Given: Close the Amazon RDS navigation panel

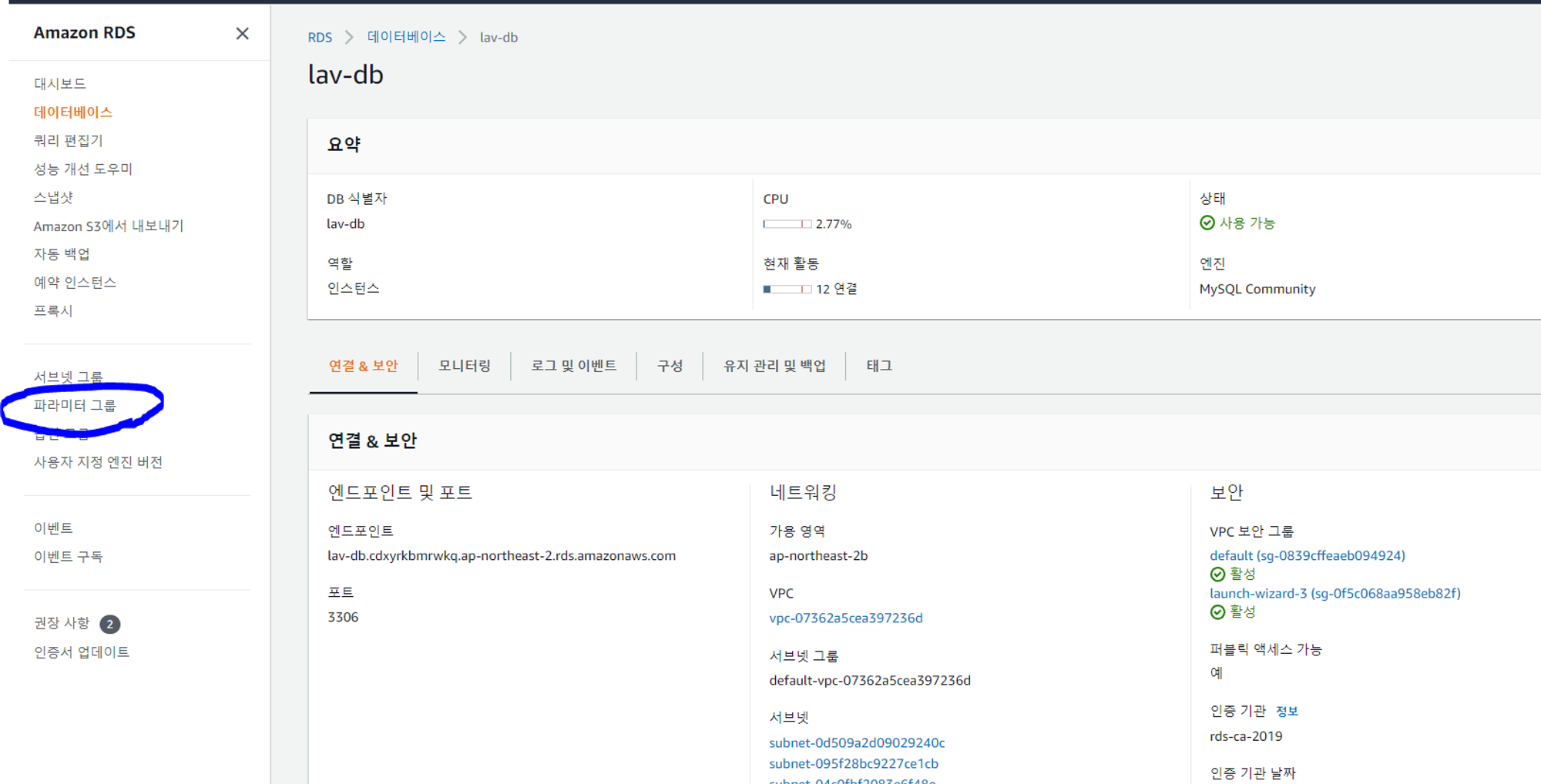Looking at the screenshot, I should [242, 33].
